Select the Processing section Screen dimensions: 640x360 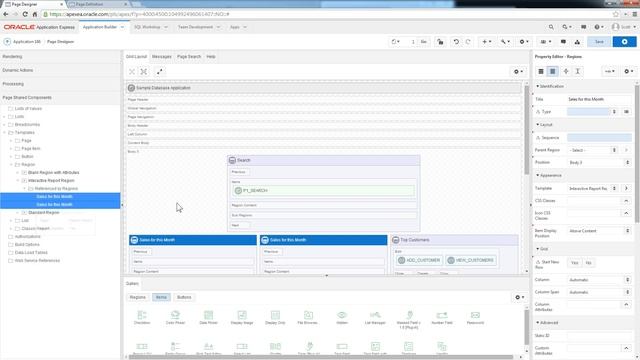[60, 84]
